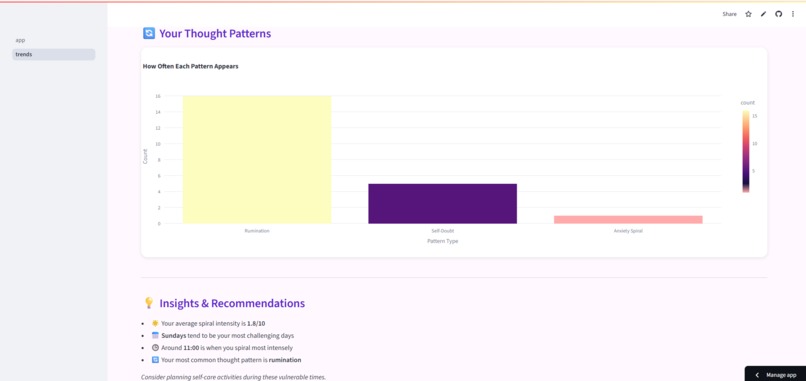Click the Around 11:00 spiral line
The image size is (806, 381).
(227, 348)
